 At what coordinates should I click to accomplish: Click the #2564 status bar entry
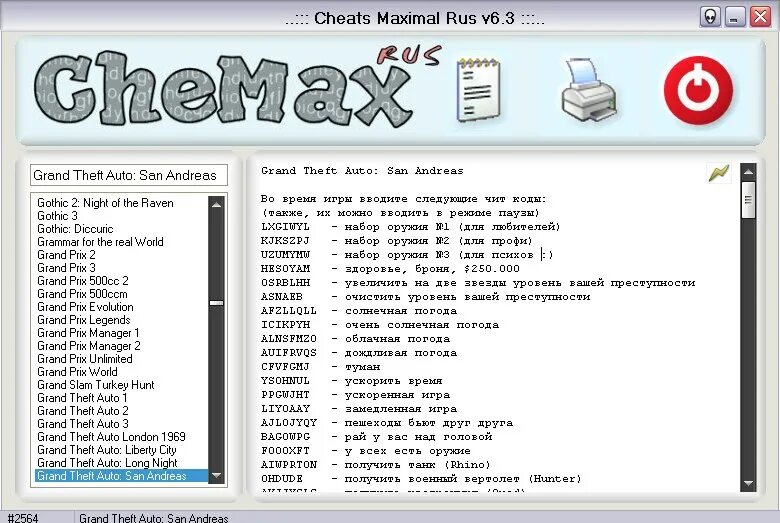[23, 518]
